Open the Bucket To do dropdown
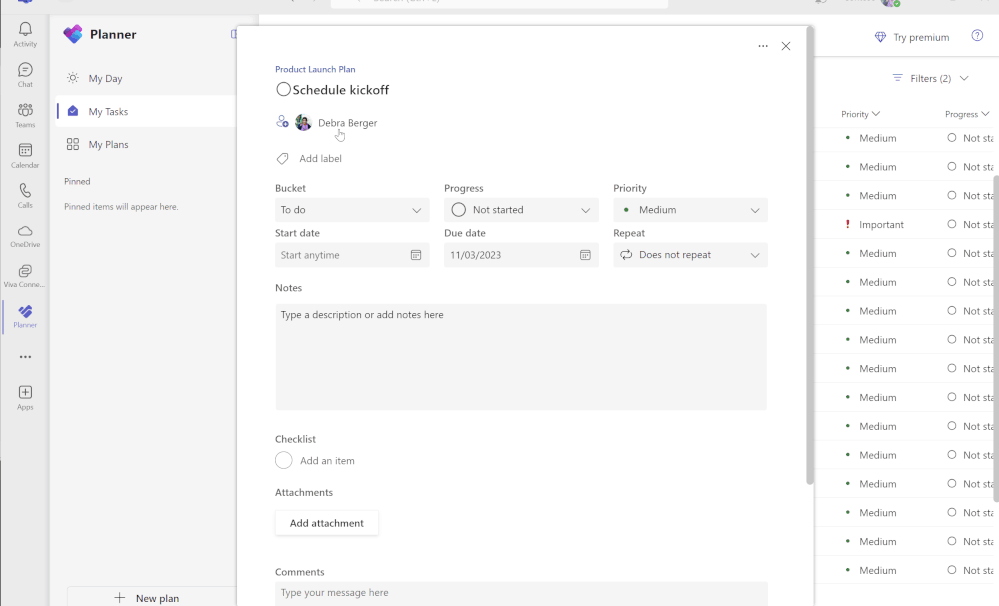Screen dimensions: 999x606 [351, 210]
